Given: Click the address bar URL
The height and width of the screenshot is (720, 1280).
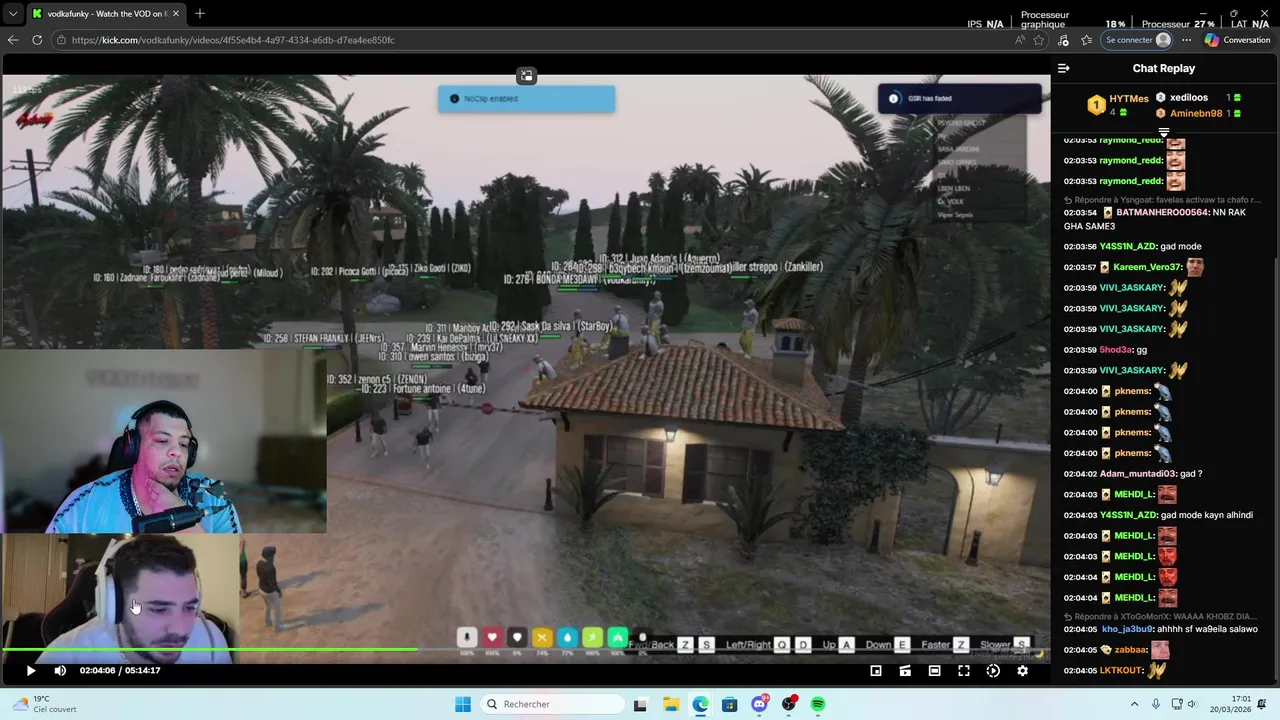Looking at the screenshot, I should coord(233,40).
